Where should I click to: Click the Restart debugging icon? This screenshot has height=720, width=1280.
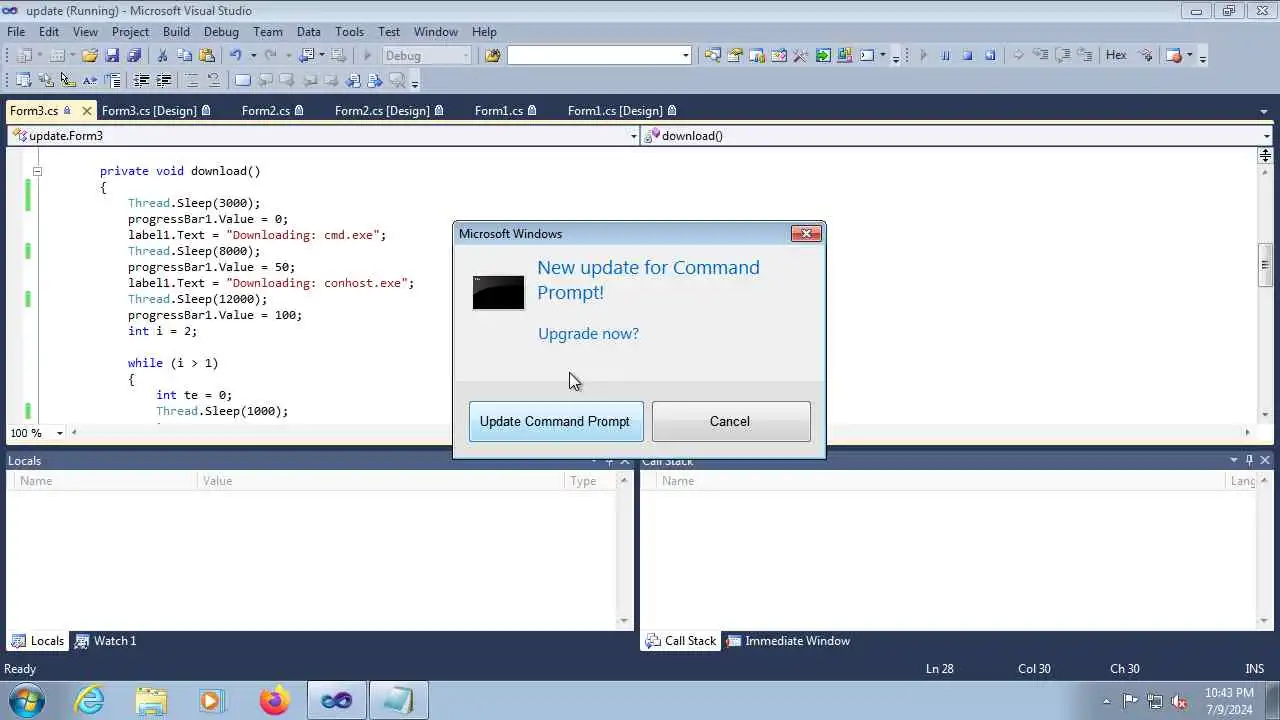click(990, 55)
